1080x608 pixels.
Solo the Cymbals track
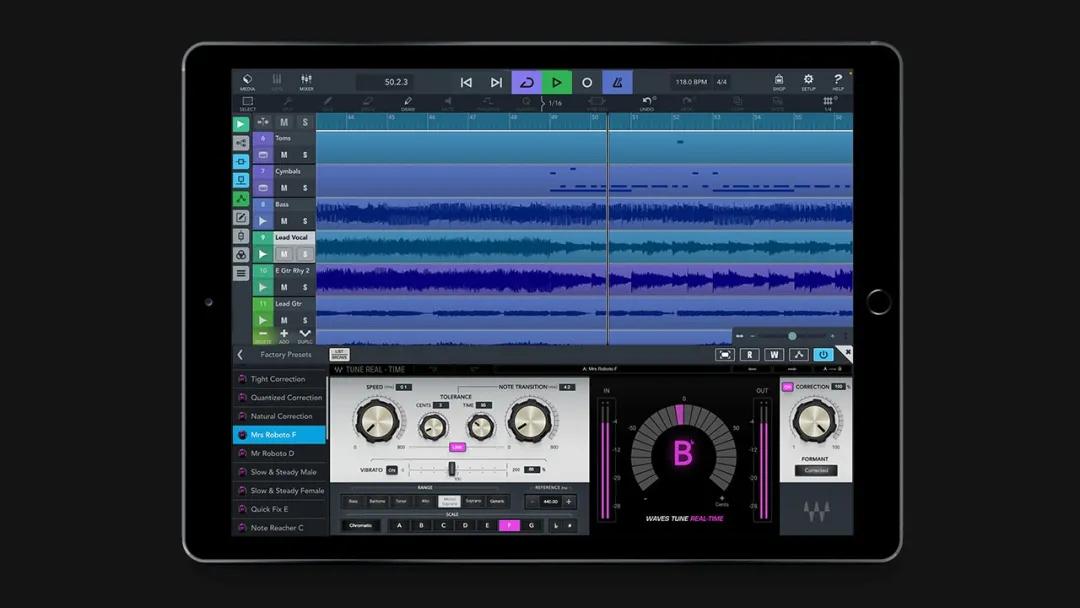[305, 188]
